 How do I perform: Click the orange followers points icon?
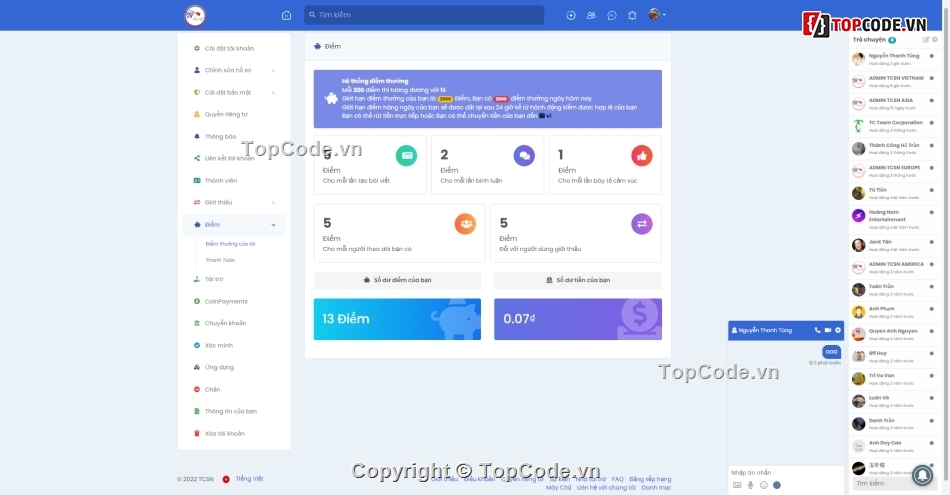[x=465, y=224]
